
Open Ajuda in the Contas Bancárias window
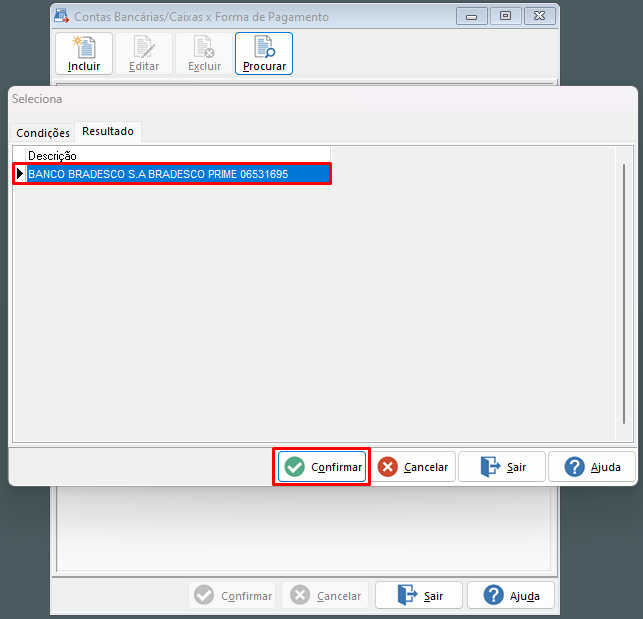click(511, 595)
